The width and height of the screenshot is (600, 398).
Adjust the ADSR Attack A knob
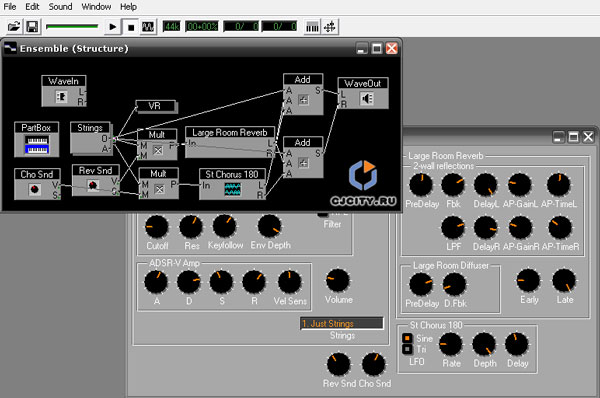[x=156, y=282]
